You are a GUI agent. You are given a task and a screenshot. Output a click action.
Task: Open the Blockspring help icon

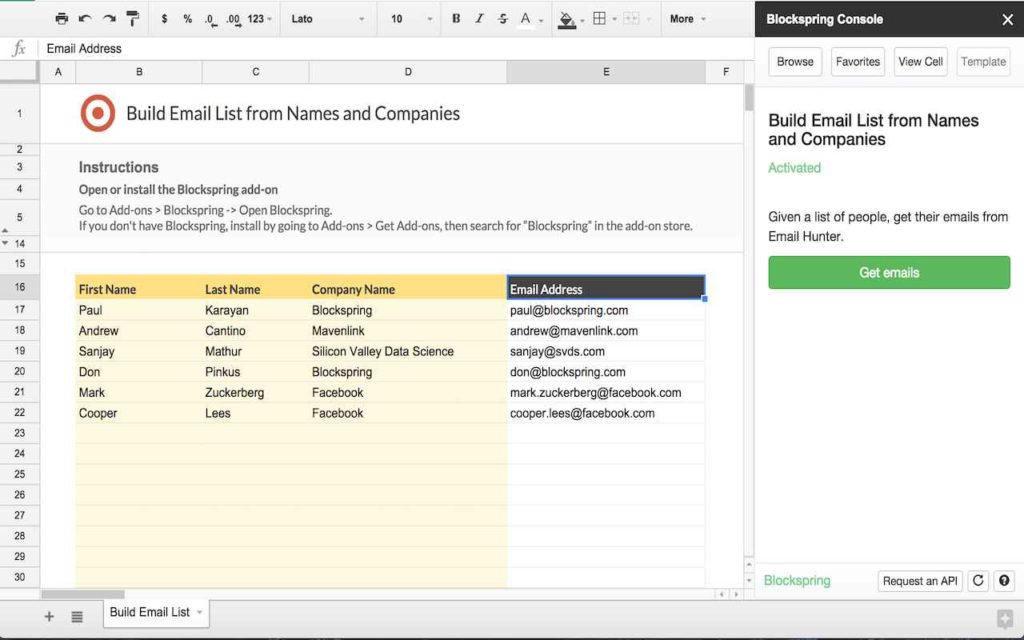(x=1004, y=580)
